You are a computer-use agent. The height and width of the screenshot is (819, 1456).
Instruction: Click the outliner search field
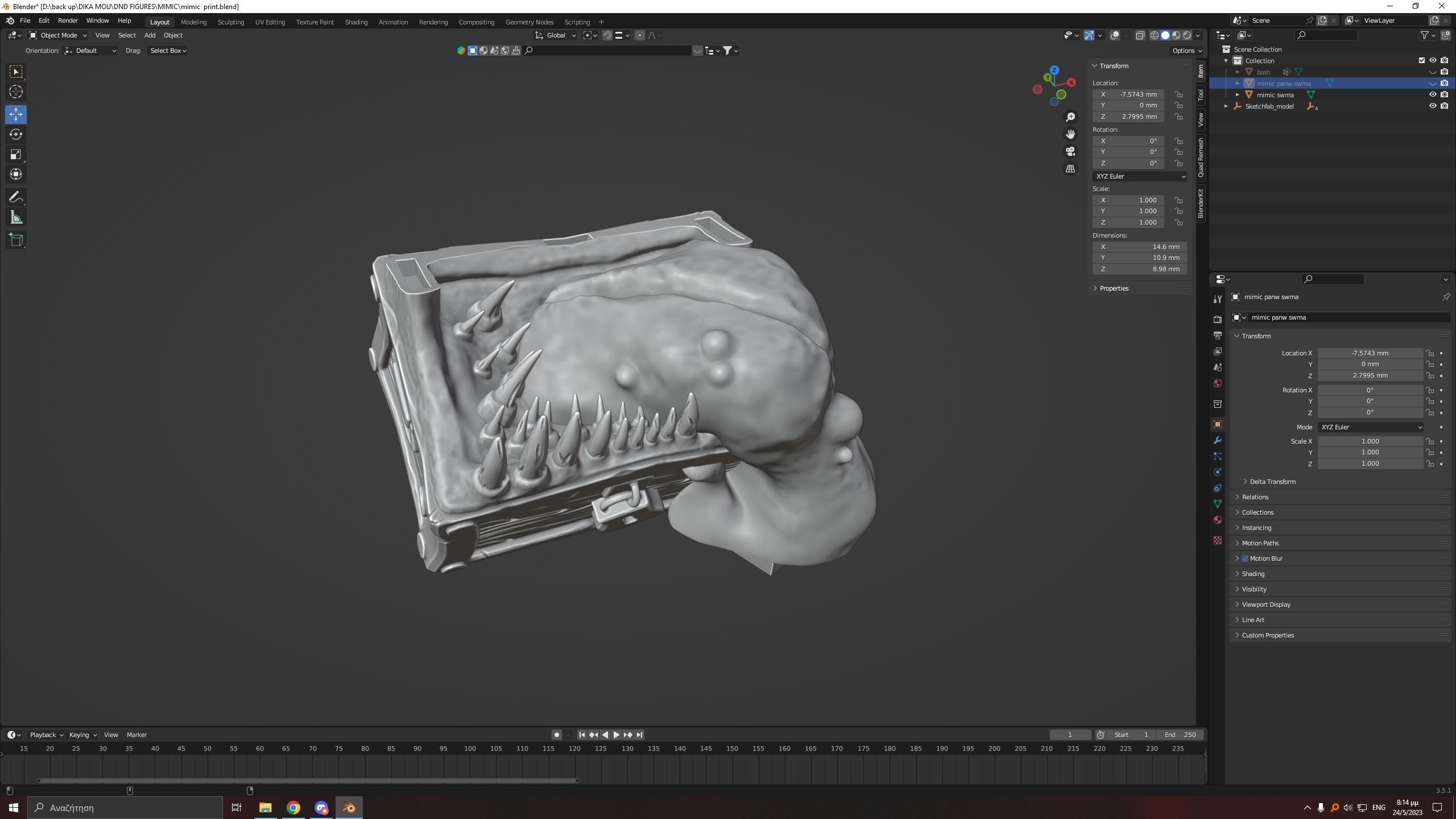click(1326, 35)
